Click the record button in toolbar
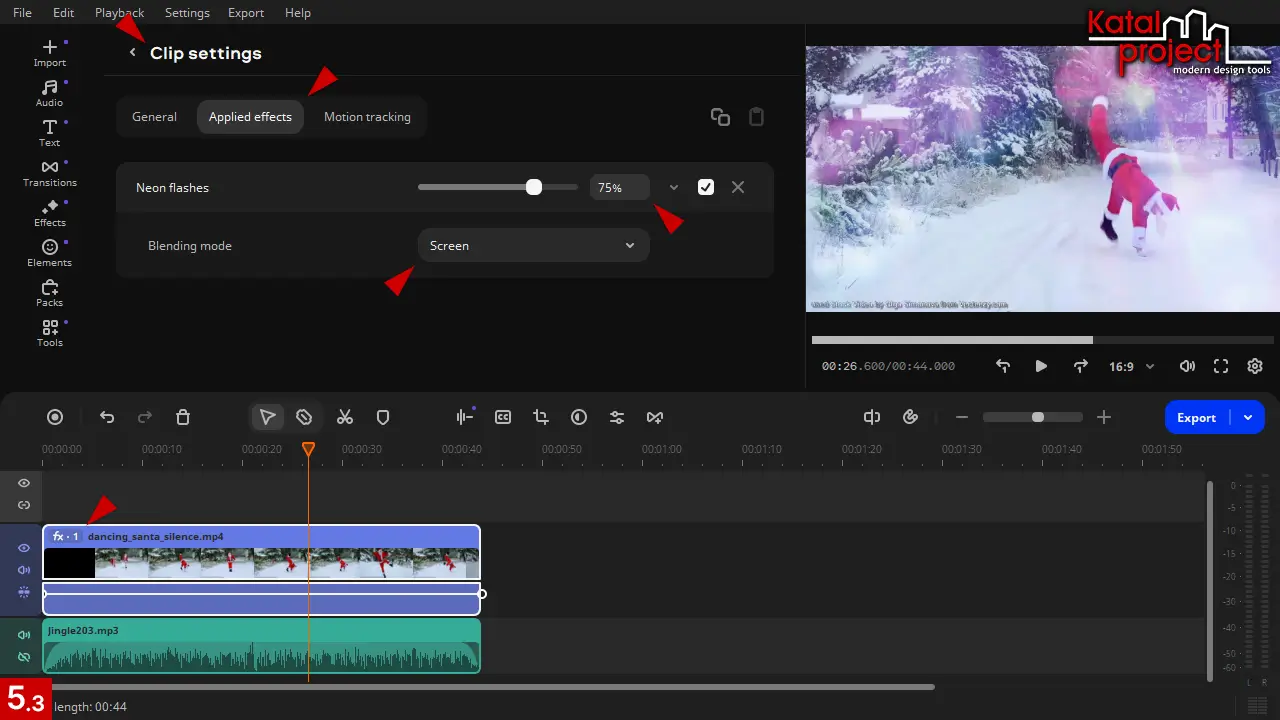1280x720 pixels. coord(55,417)
